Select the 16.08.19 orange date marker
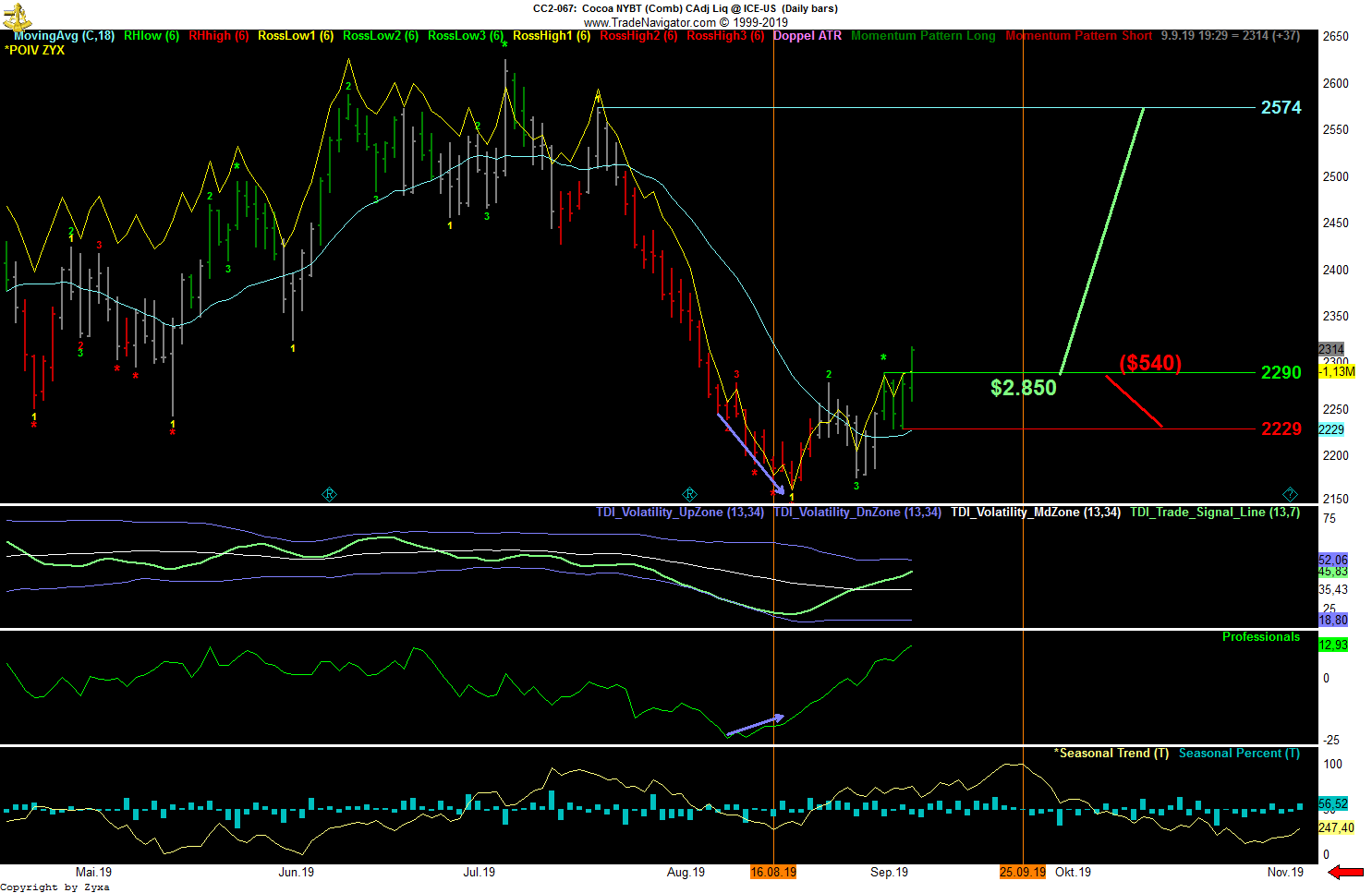 [773, 872]
